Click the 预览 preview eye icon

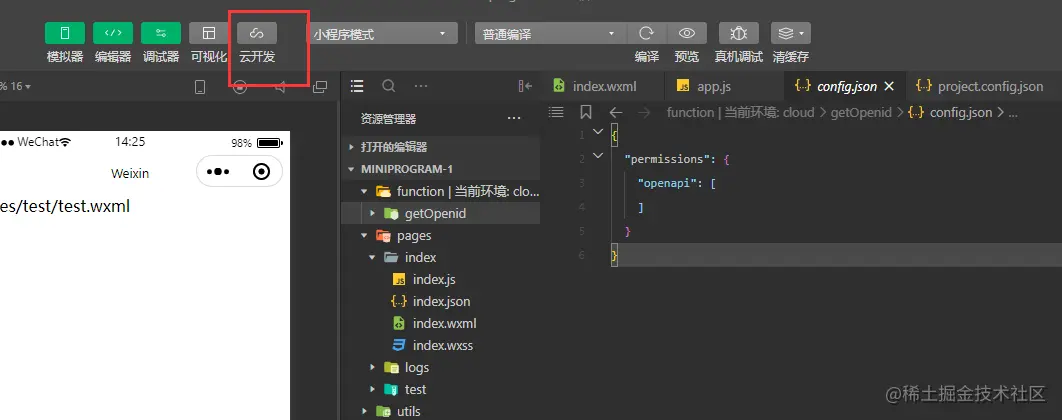pos(687,33)
